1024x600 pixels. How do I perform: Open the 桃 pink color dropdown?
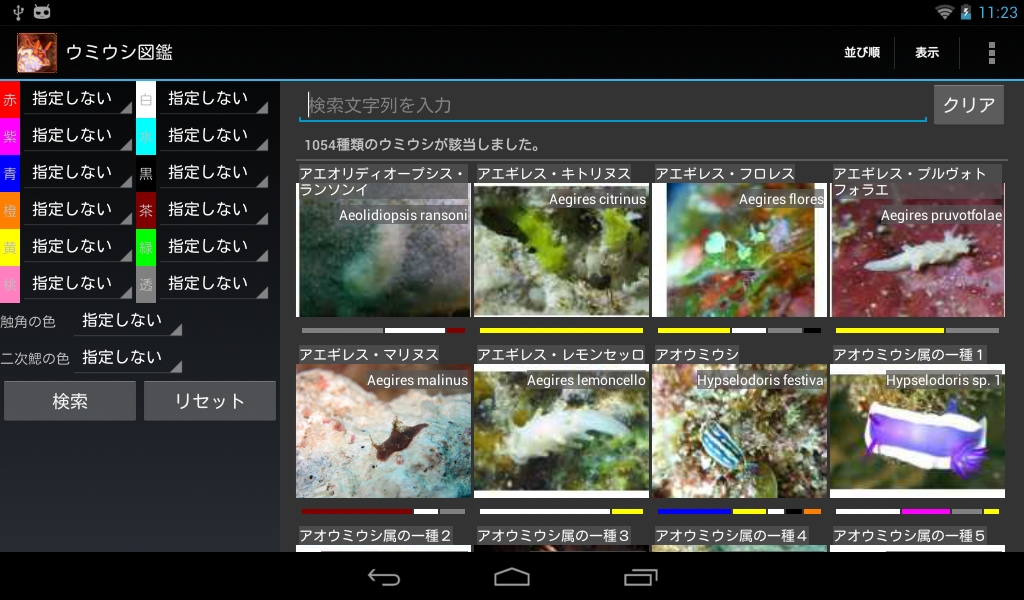coord(78,284)
